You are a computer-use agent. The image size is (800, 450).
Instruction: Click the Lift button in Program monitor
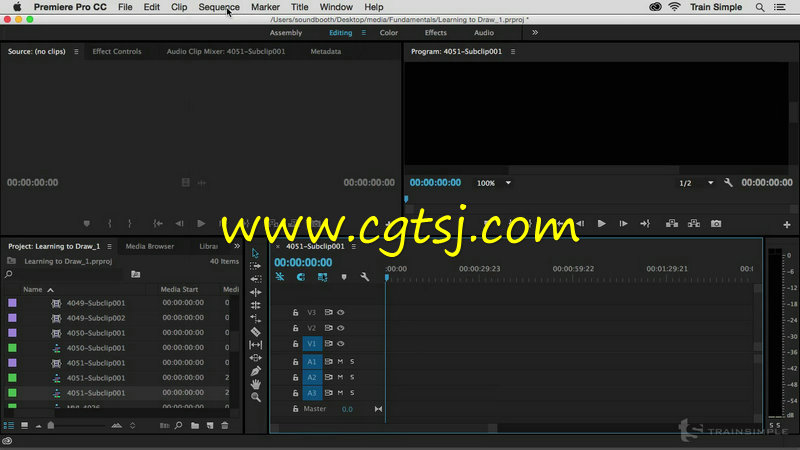click(672, 223)
